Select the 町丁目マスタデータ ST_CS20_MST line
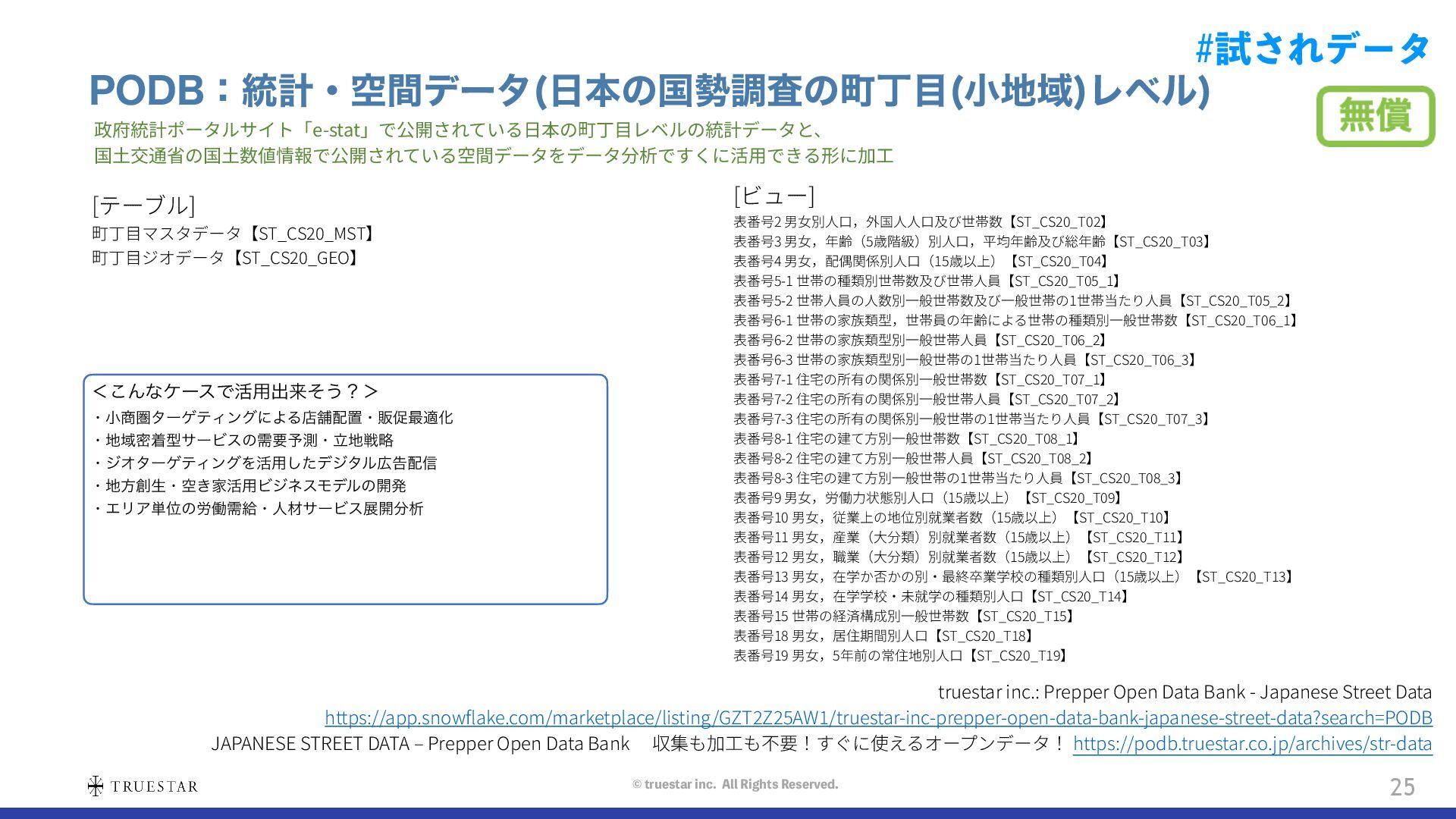 (234, 234)
